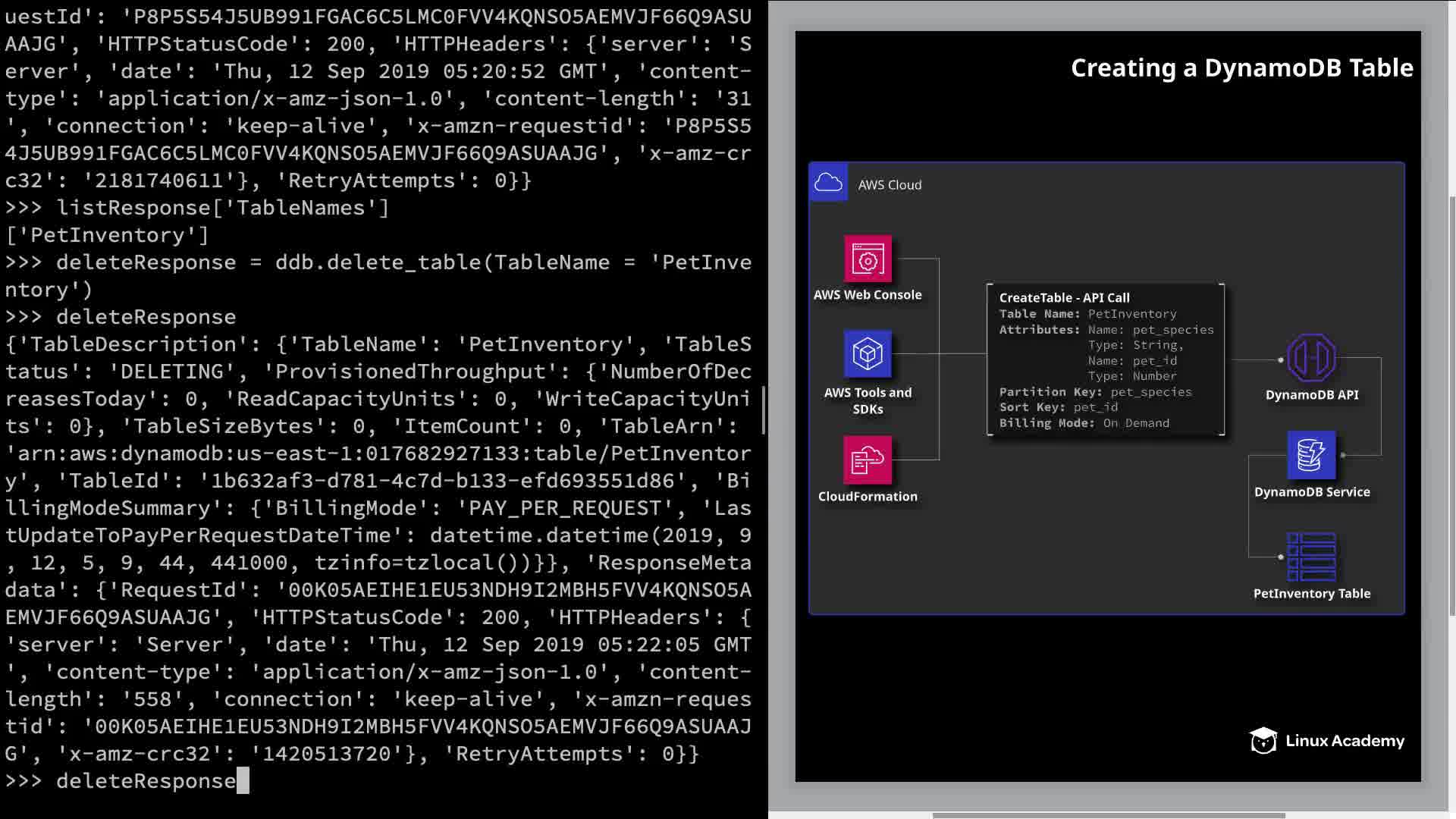Click the Billing Mode: On Demand line
The image size is (1456, 819).
tap(1084, 423)
